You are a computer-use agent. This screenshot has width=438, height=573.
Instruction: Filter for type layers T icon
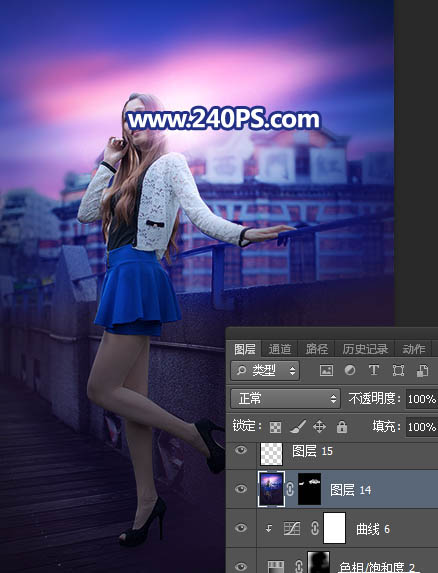373,371
